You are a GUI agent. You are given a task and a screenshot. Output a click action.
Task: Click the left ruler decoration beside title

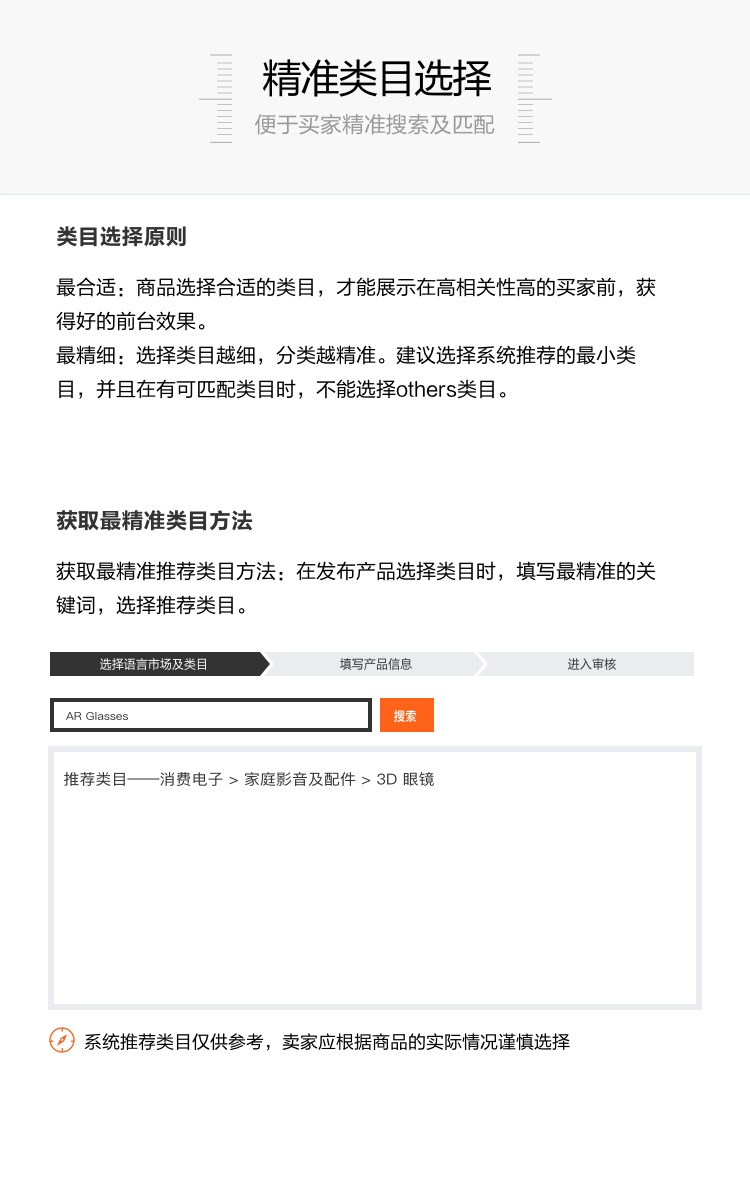(x=217, y=98)
